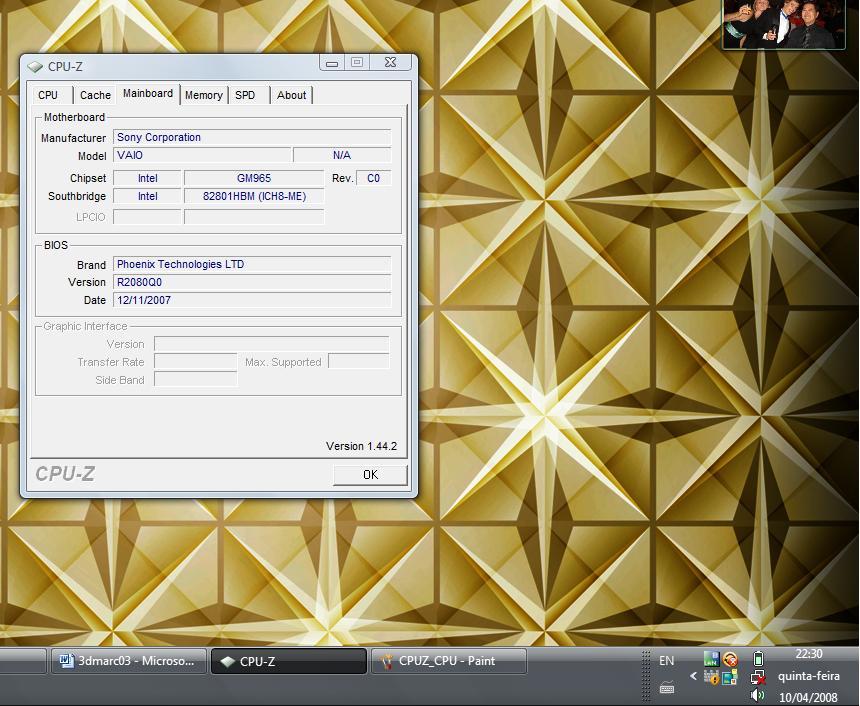Click the N/A field next to Model

[342, 155]
